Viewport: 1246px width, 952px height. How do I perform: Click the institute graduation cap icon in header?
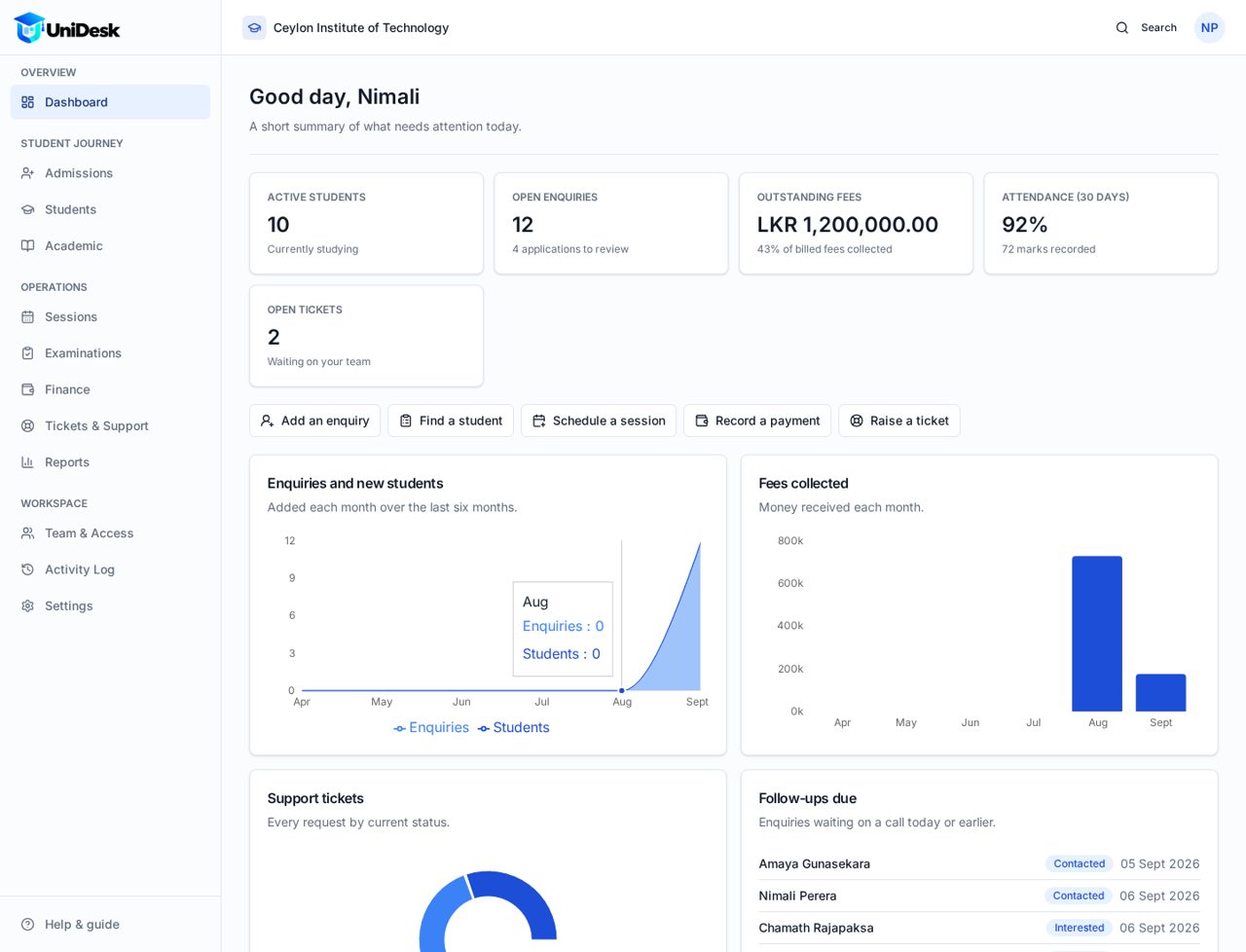coord(254,27)
